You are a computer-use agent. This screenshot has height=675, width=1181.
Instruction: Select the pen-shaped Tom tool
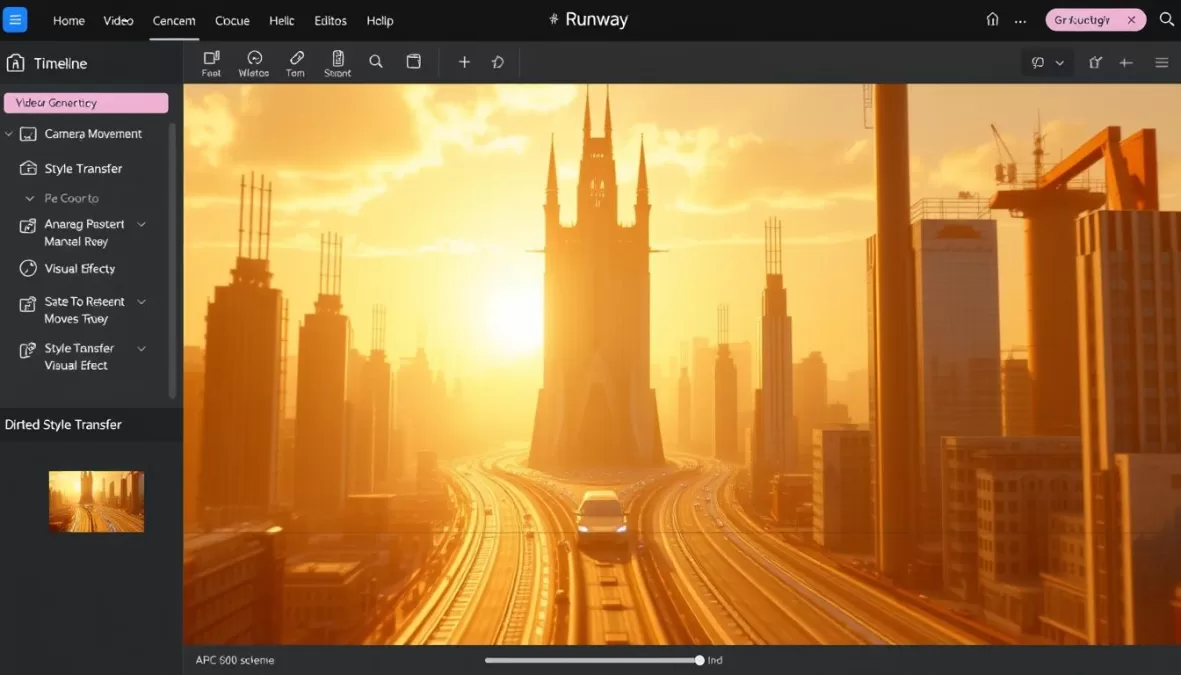(295, 61)
